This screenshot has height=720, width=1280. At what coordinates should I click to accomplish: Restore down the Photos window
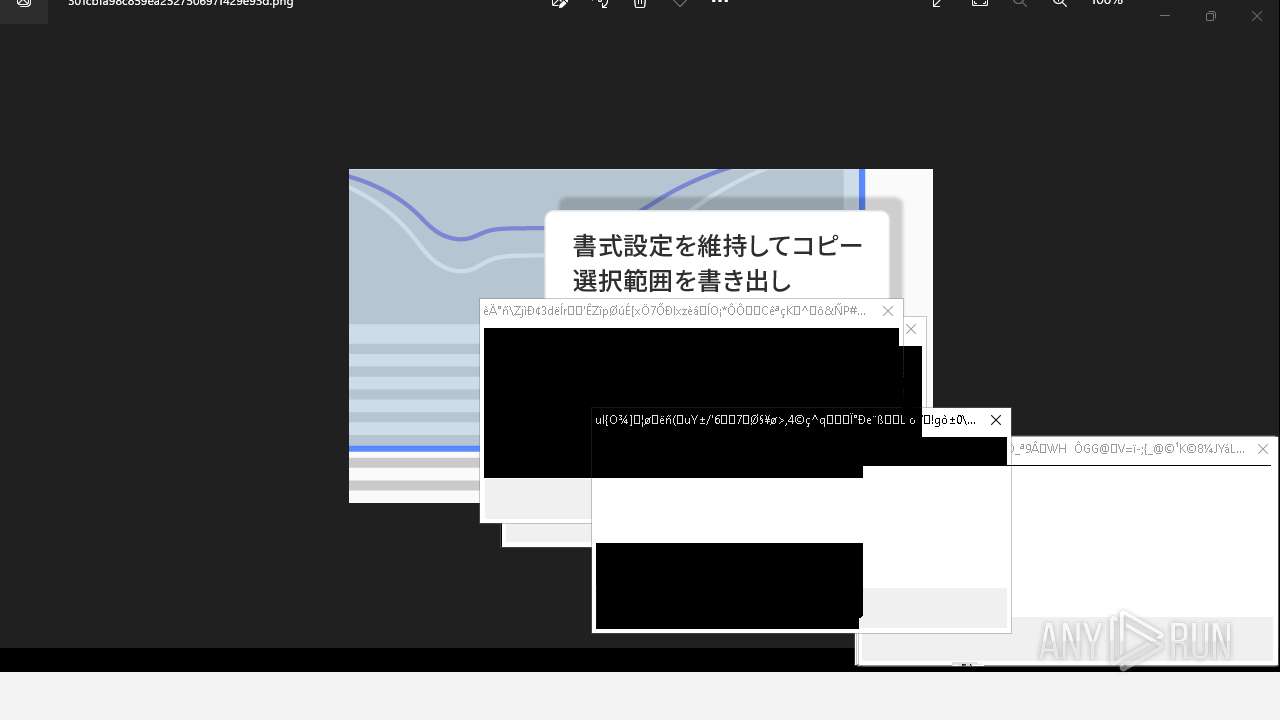pos(1211,15)
